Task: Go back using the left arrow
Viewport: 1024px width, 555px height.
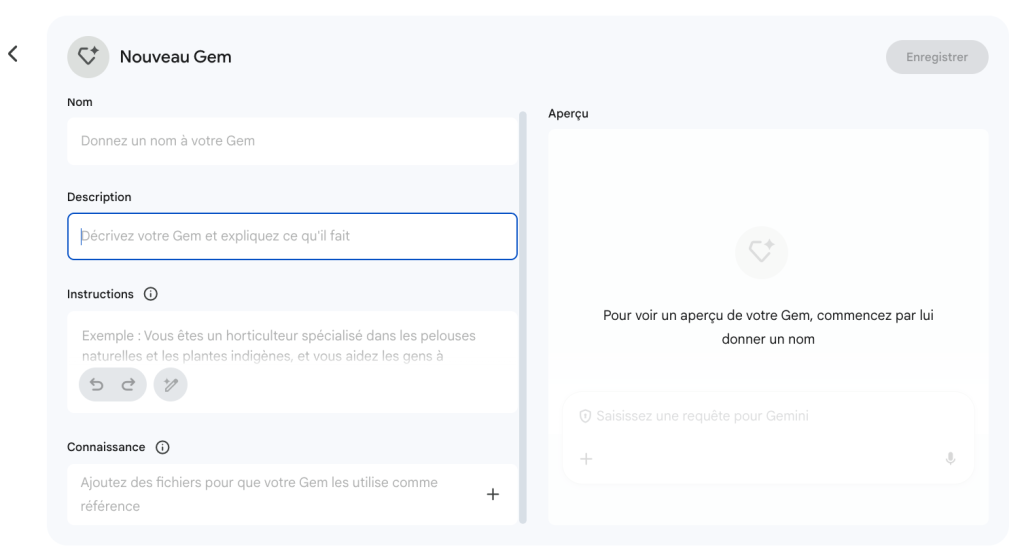Action: tap(13, 55)
